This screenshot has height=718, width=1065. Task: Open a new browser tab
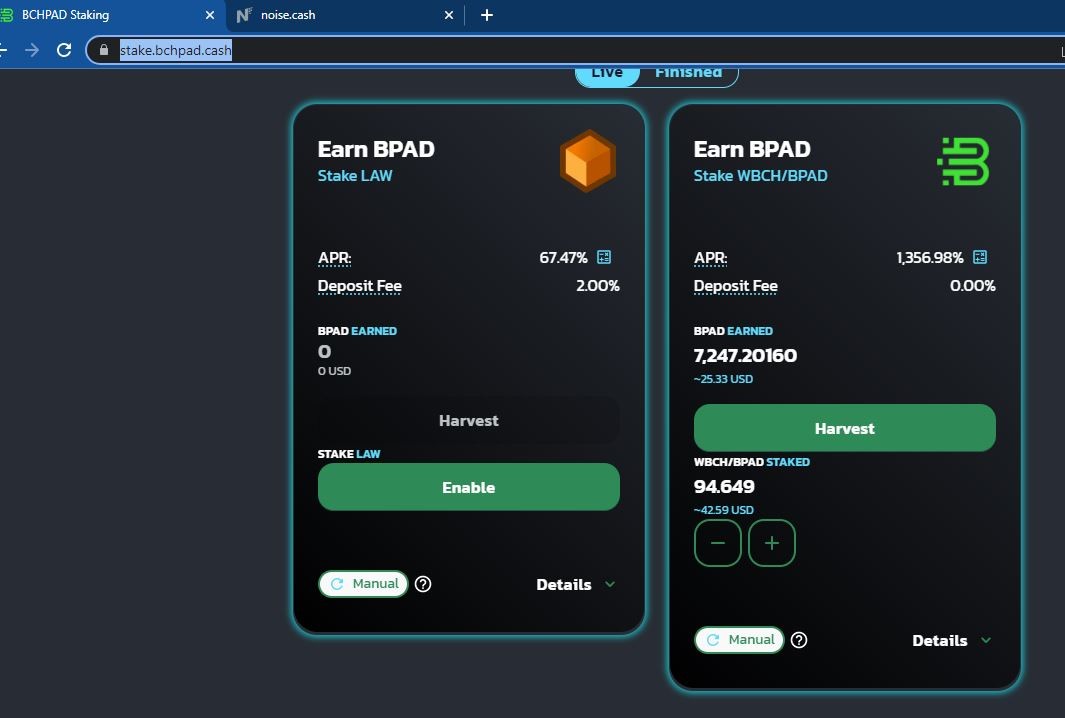click(487, 15)
